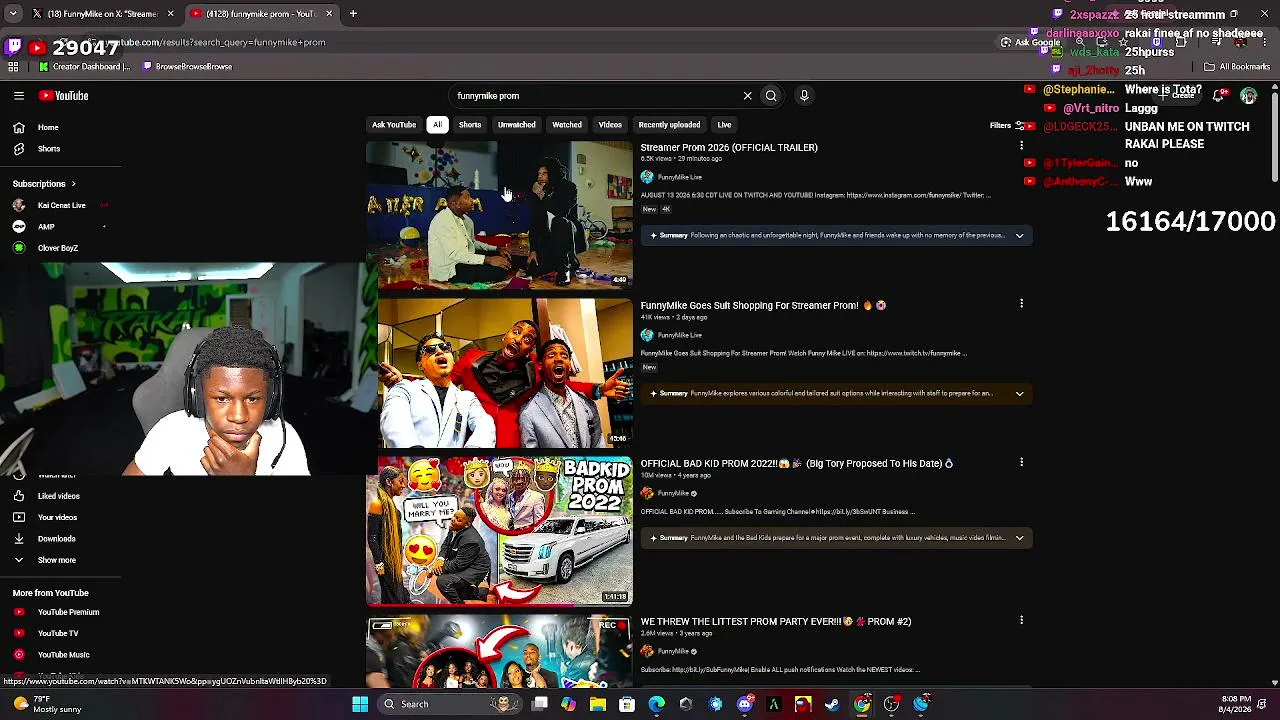Image resolution: width=1280 pixels, height=720 pixels.
Task: Start voice search with the microphone
Action: 804,96
